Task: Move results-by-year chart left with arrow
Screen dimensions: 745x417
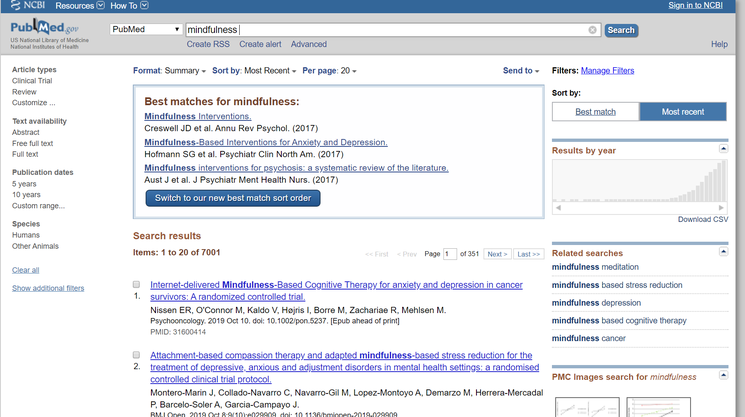Action: (x=558, y=208)
